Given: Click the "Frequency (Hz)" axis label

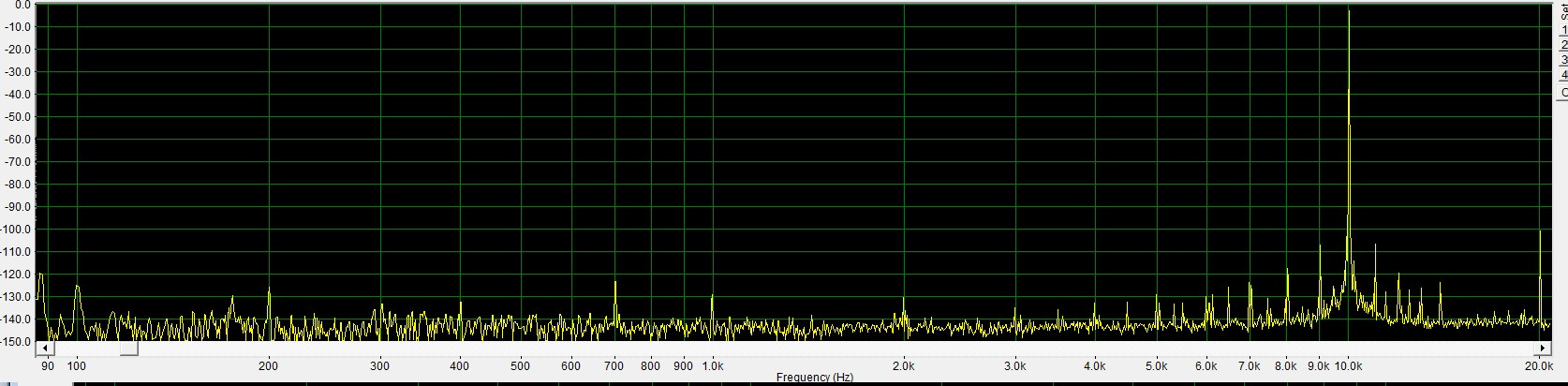Looking at the screenshot, I should (814, 378).
